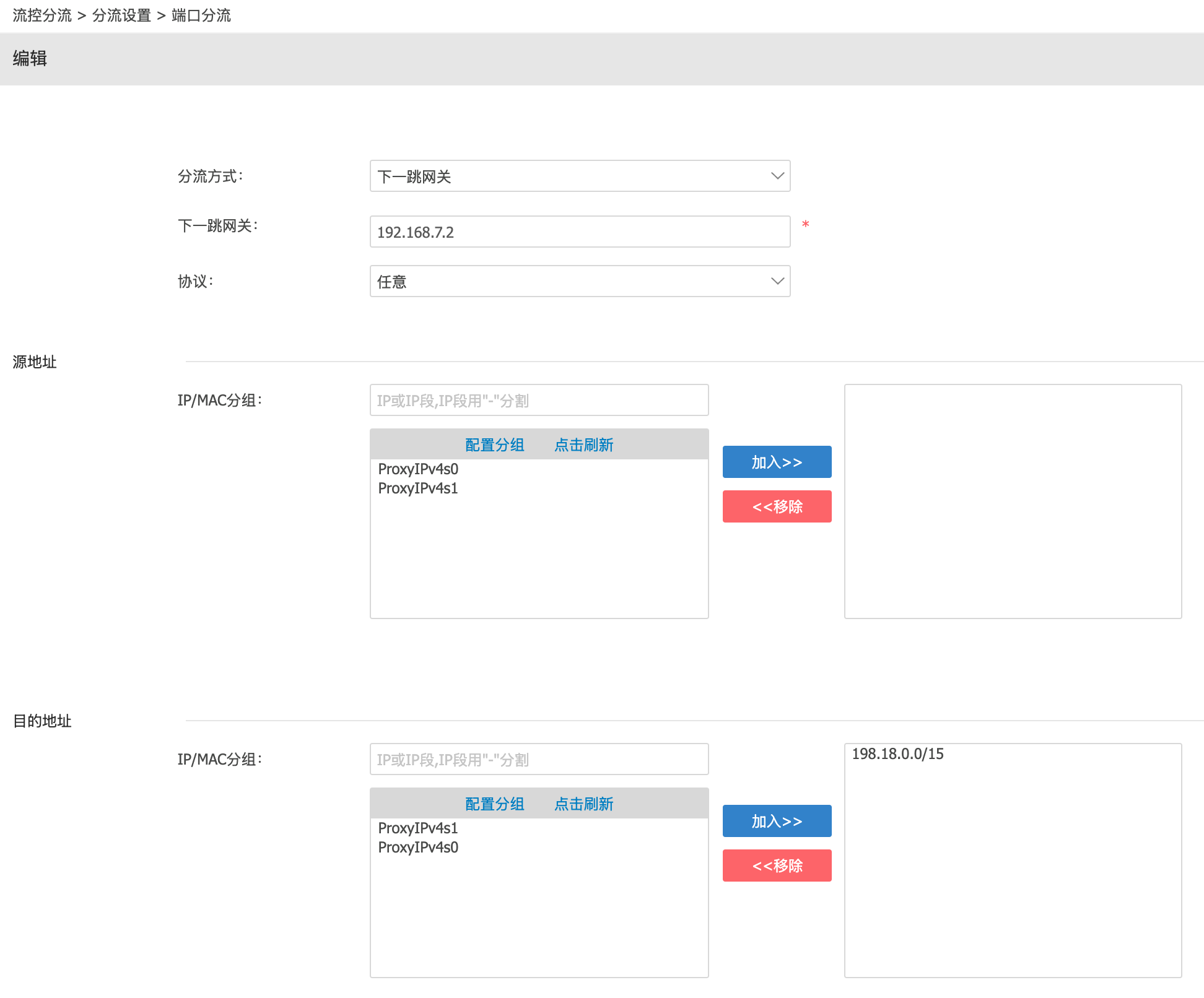The width and height of the screenshot is (1204, 998).
Task: Click 点击刷新 in source address section
Action: [583, 445]
